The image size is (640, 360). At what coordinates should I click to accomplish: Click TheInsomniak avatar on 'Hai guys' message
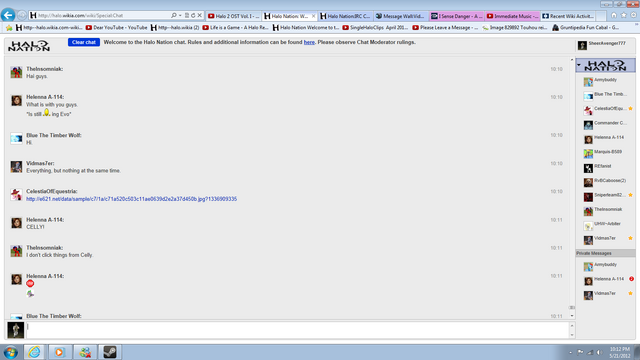coord(16,72)
